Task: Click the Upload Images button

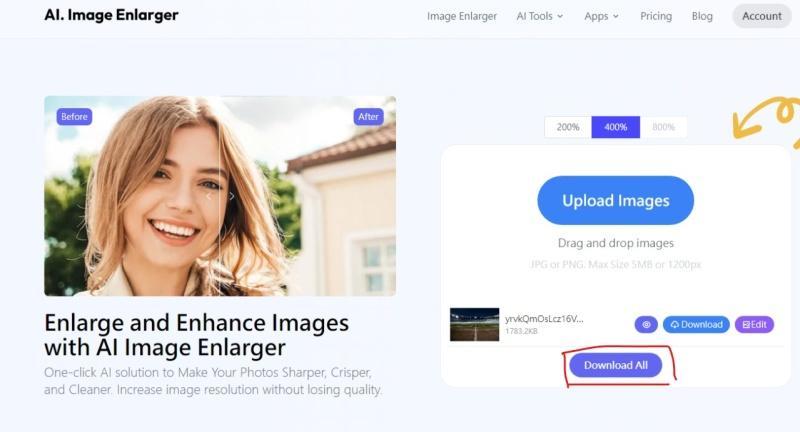Action: tap(615, 200)
